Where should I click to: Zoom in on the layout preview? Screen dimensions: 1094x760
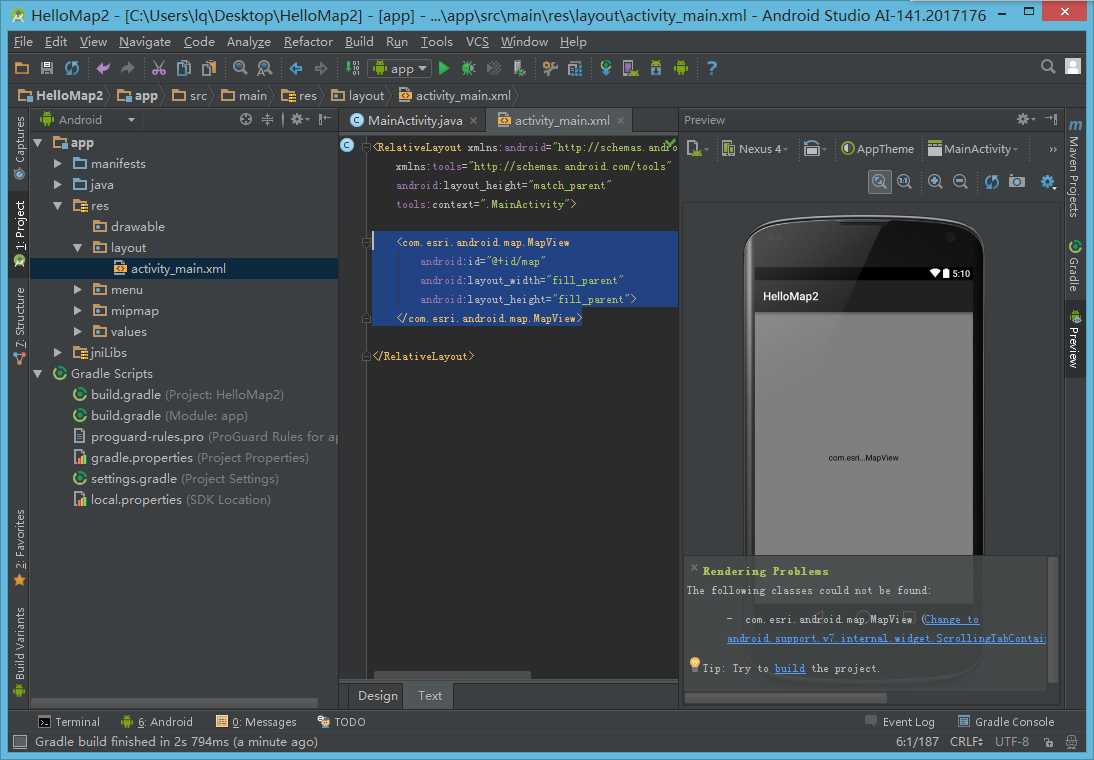pyautogui.click(x=935, y=181)
